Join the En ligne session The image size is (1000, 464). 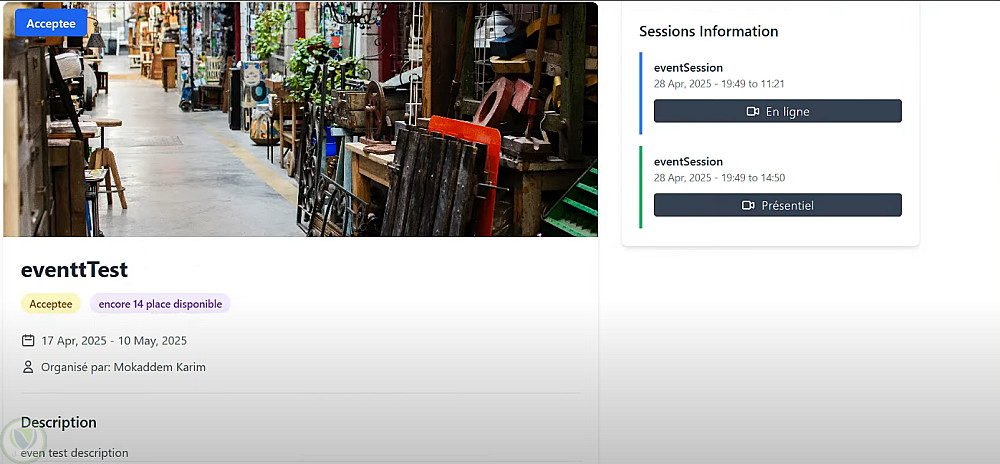coord(777,111)
